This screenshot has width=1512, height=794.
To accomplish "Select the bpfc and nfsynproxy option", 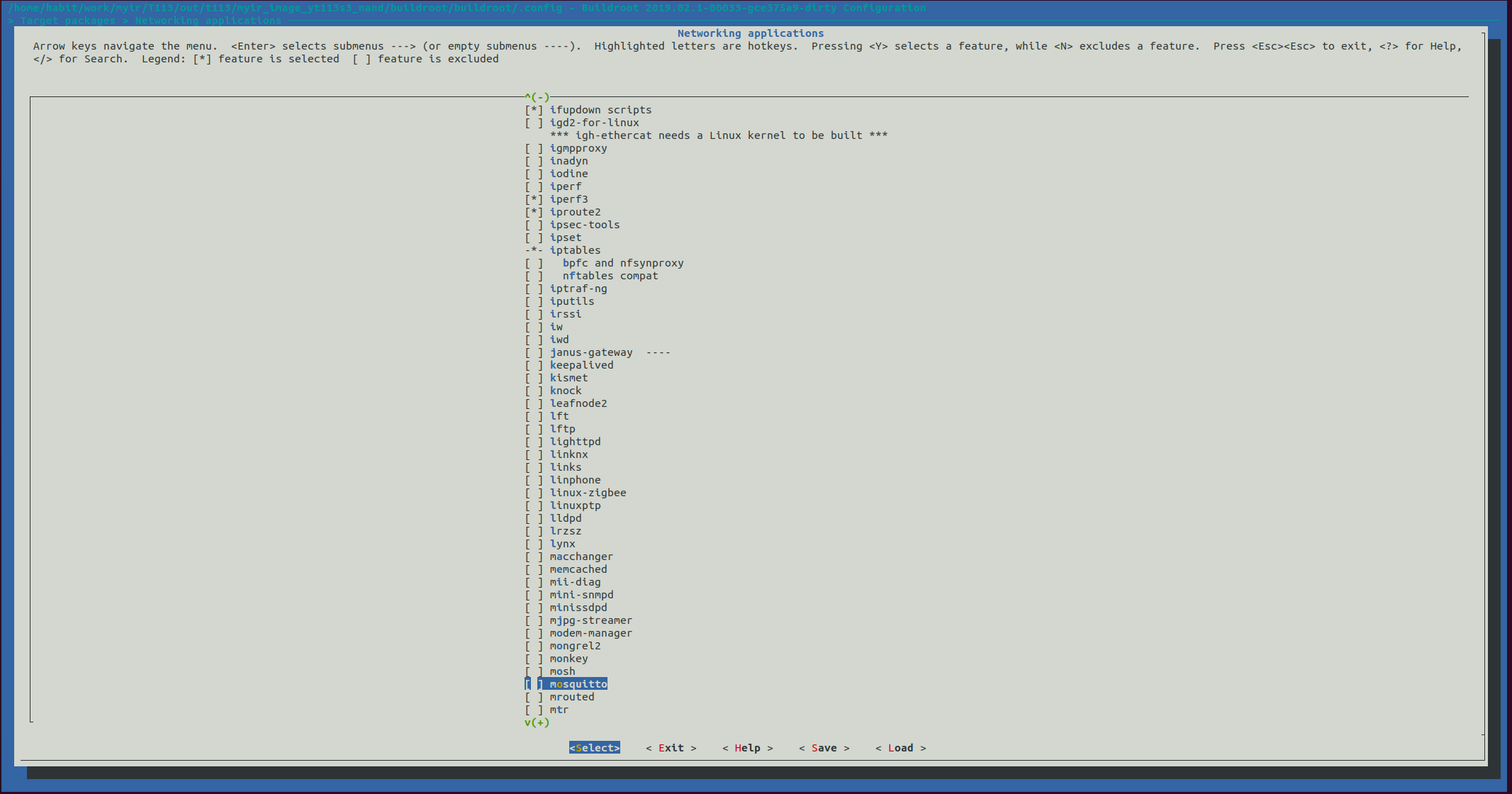I will (622, 263).
